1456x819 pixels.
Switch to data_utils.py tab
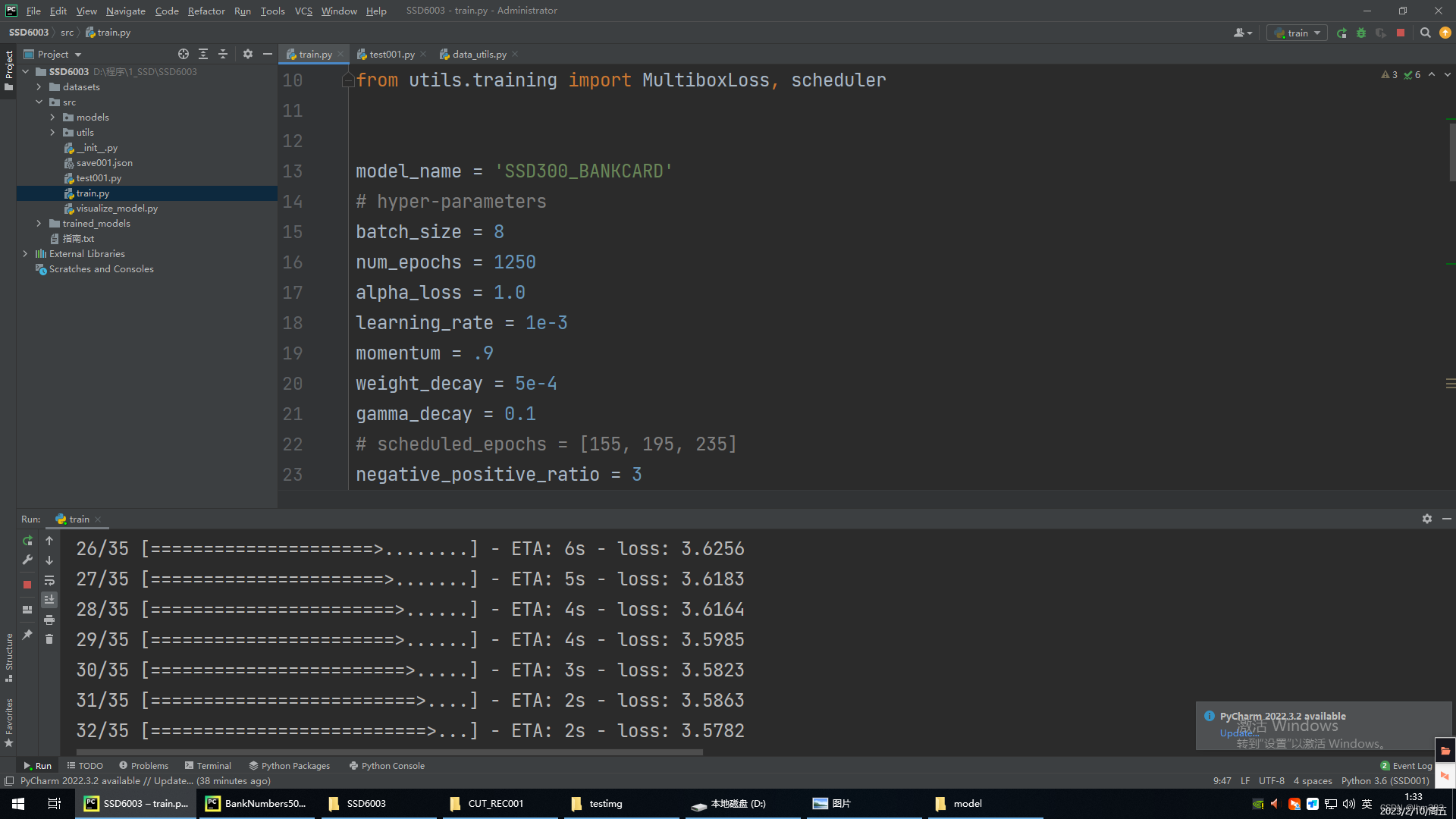479,54
